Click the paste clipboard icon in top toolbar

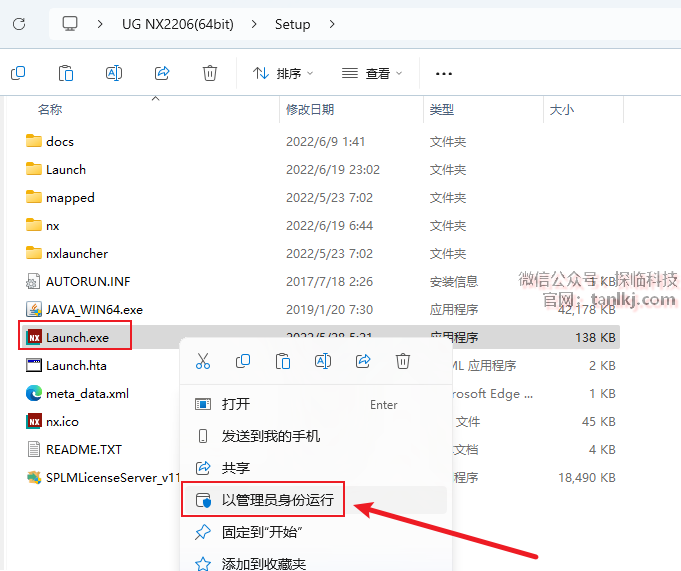tap(66, 73)
